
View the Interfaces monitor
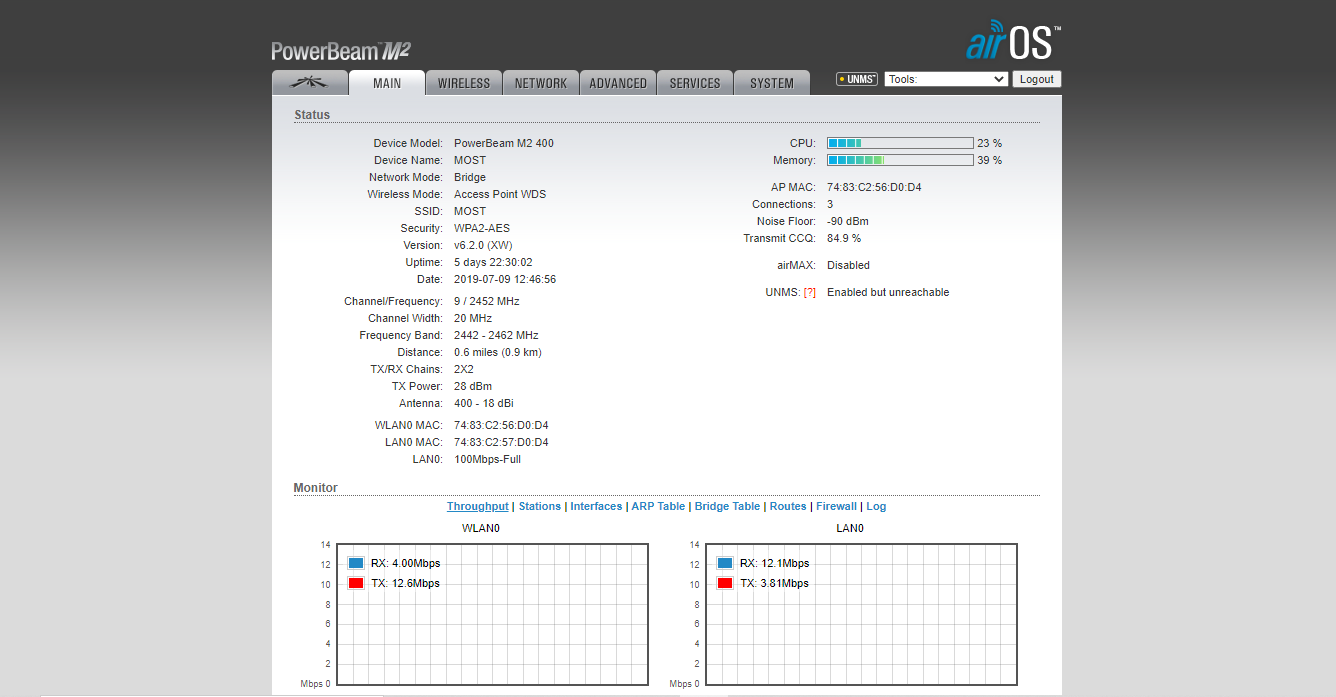pos(596,506)
